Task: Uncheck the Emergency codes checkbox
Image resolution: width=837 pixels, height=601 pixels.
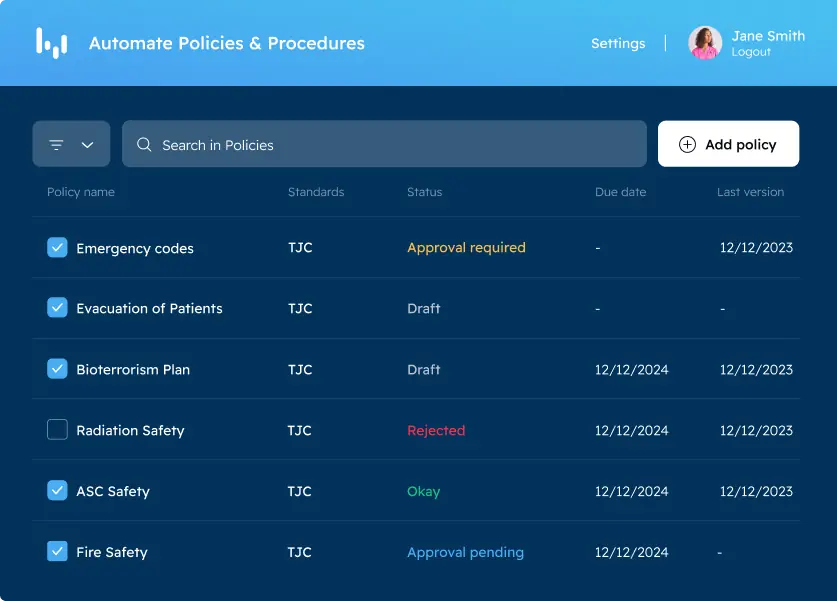Action: click(57, 247)
